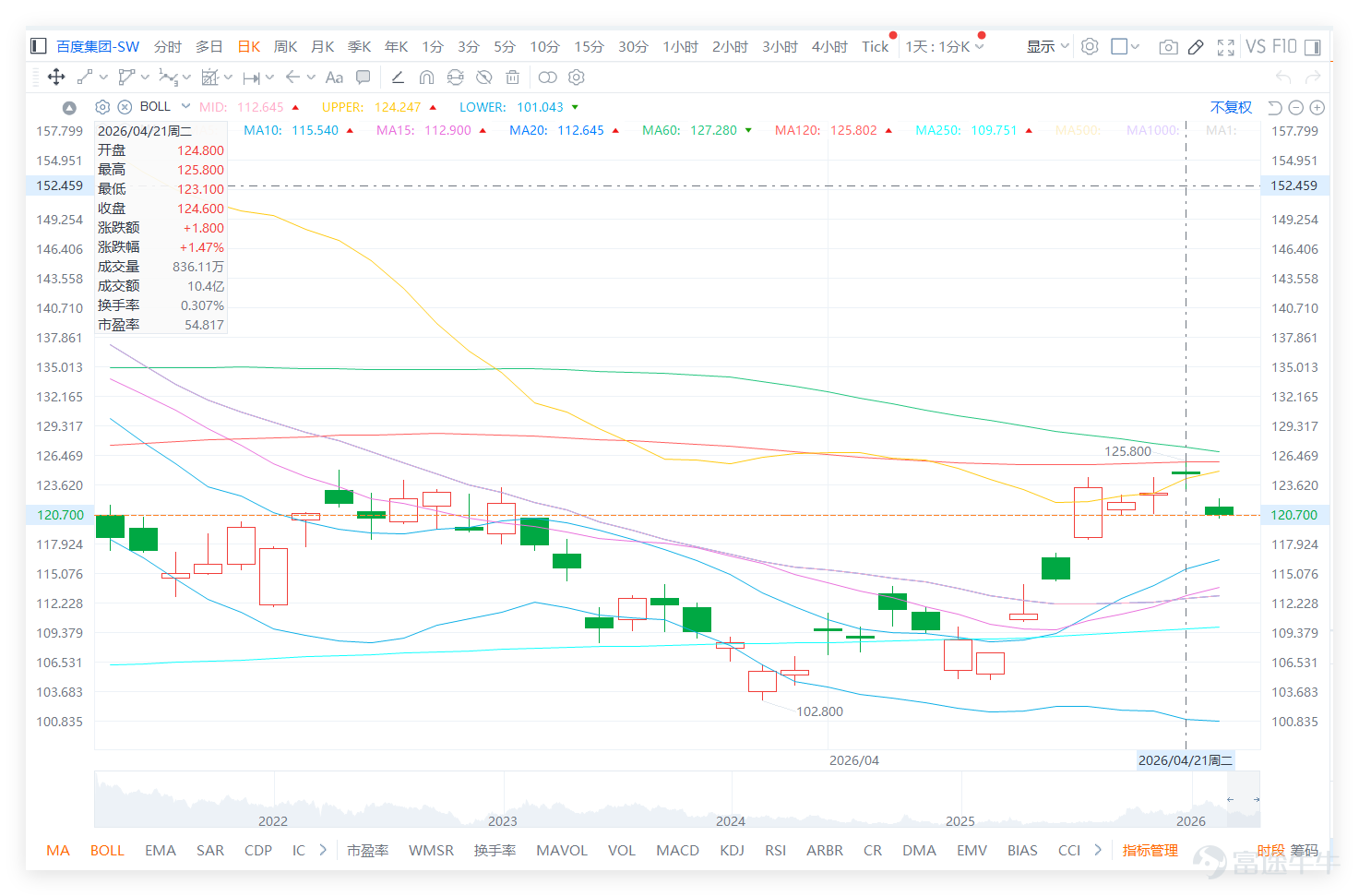Open 指标管理 indicator management

[x=1150, y=850]
